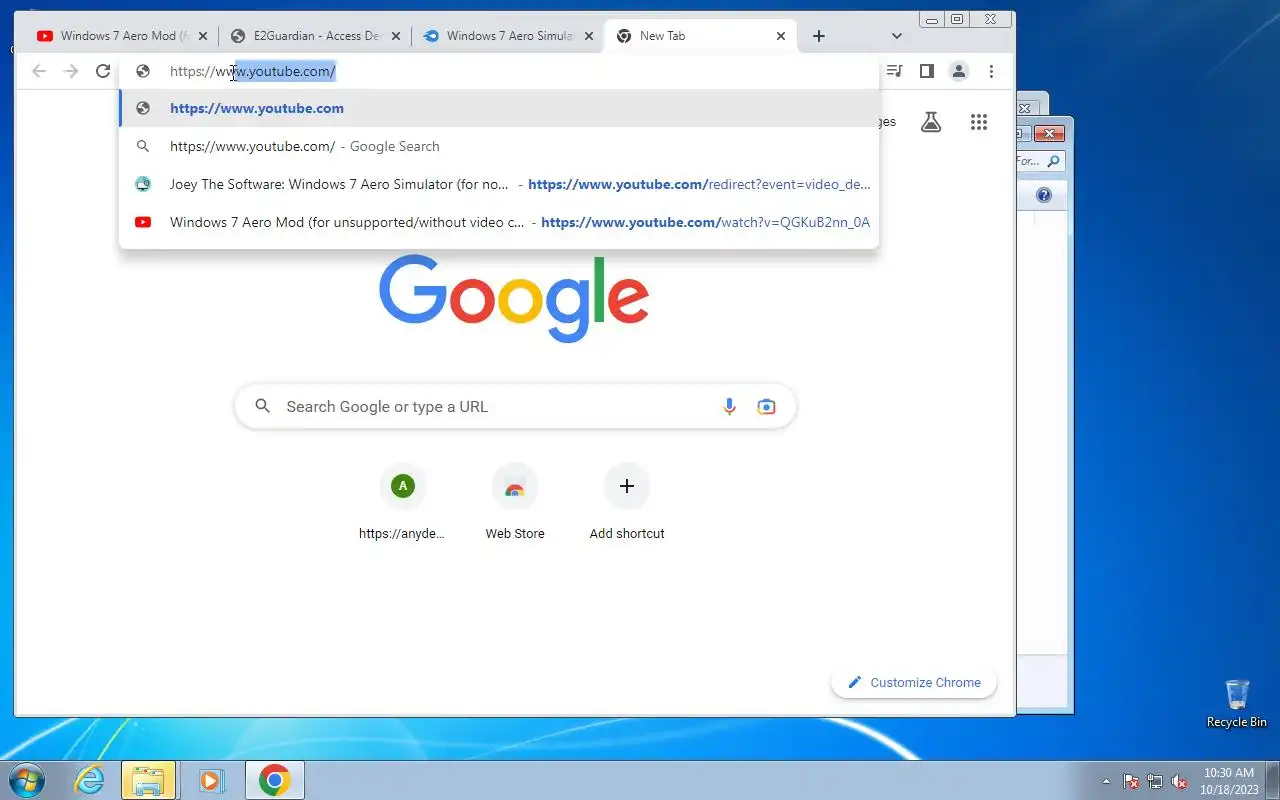Click the magnifier icon in Google search box
Screen dimensions: 1280x800
click(x=263, y=406)
